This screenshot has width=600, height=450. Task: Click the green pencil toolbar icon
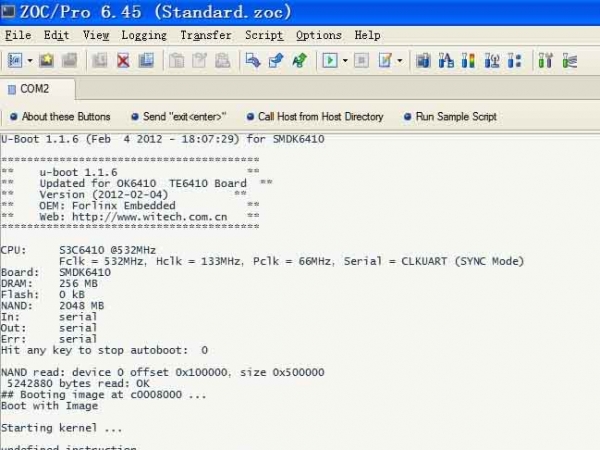[299, 60]
